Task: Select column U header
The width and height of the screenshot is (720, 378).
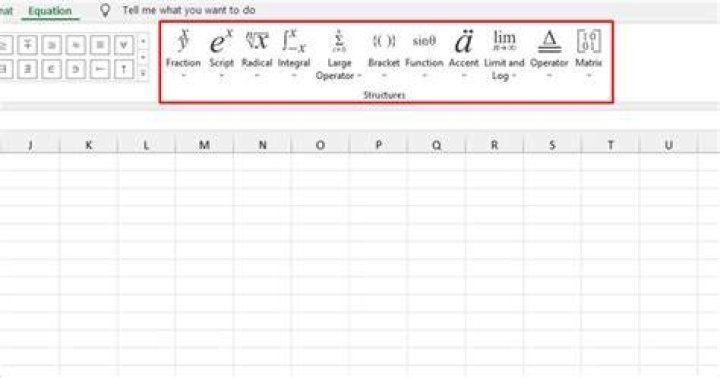Action: click(668, 145)
